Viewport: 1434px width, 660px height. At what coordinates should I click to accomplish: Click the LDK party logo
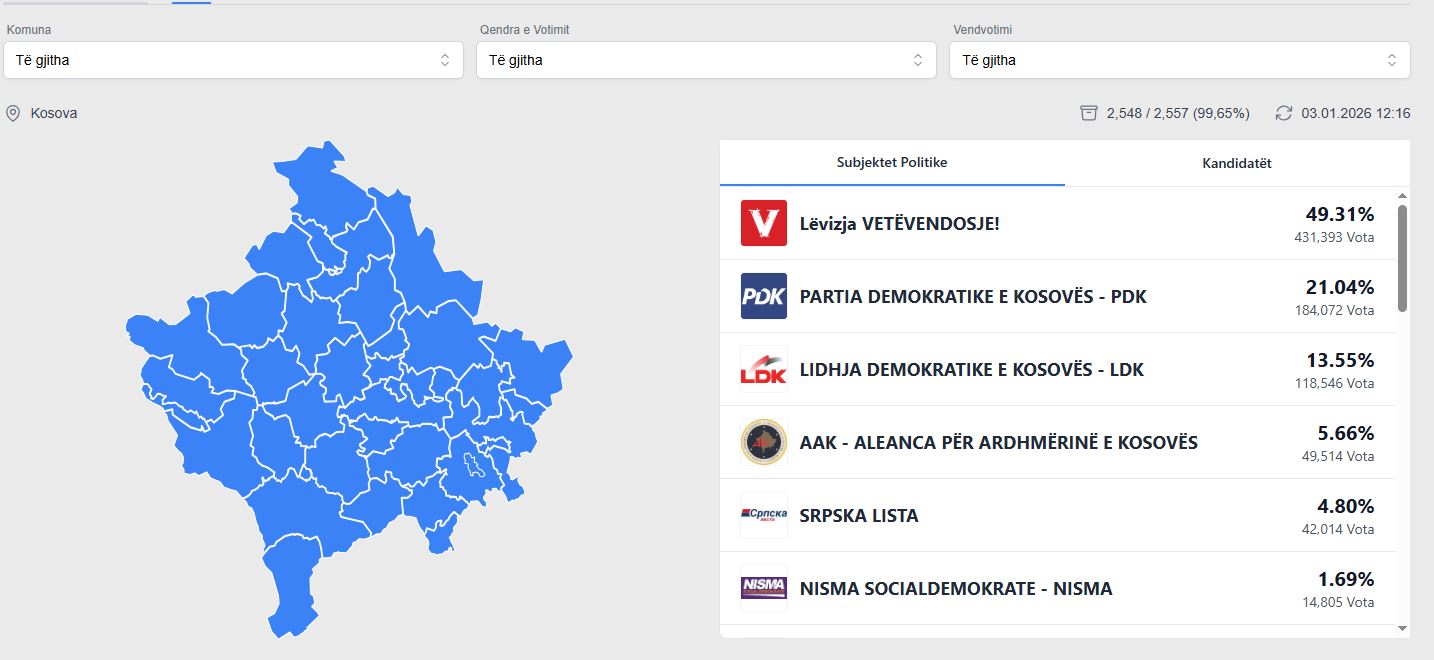pos(763,369)
